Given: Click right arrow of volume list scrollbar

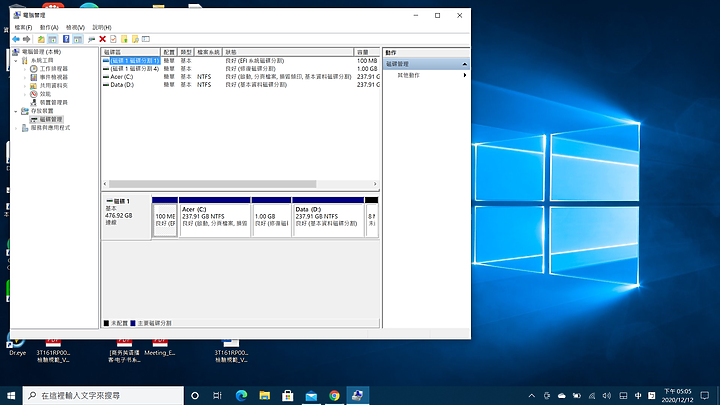Looking at the screenshot, I should (375, 184).
